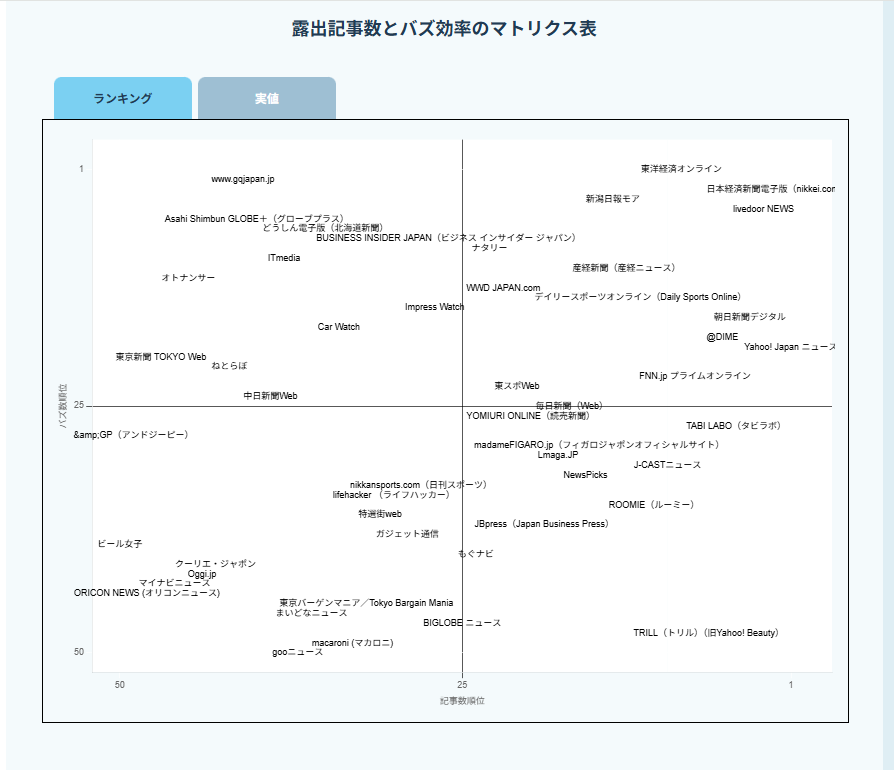Click the gooニュース data label
The width and height of the screenshot is (894, 770).
pos(297,652)
